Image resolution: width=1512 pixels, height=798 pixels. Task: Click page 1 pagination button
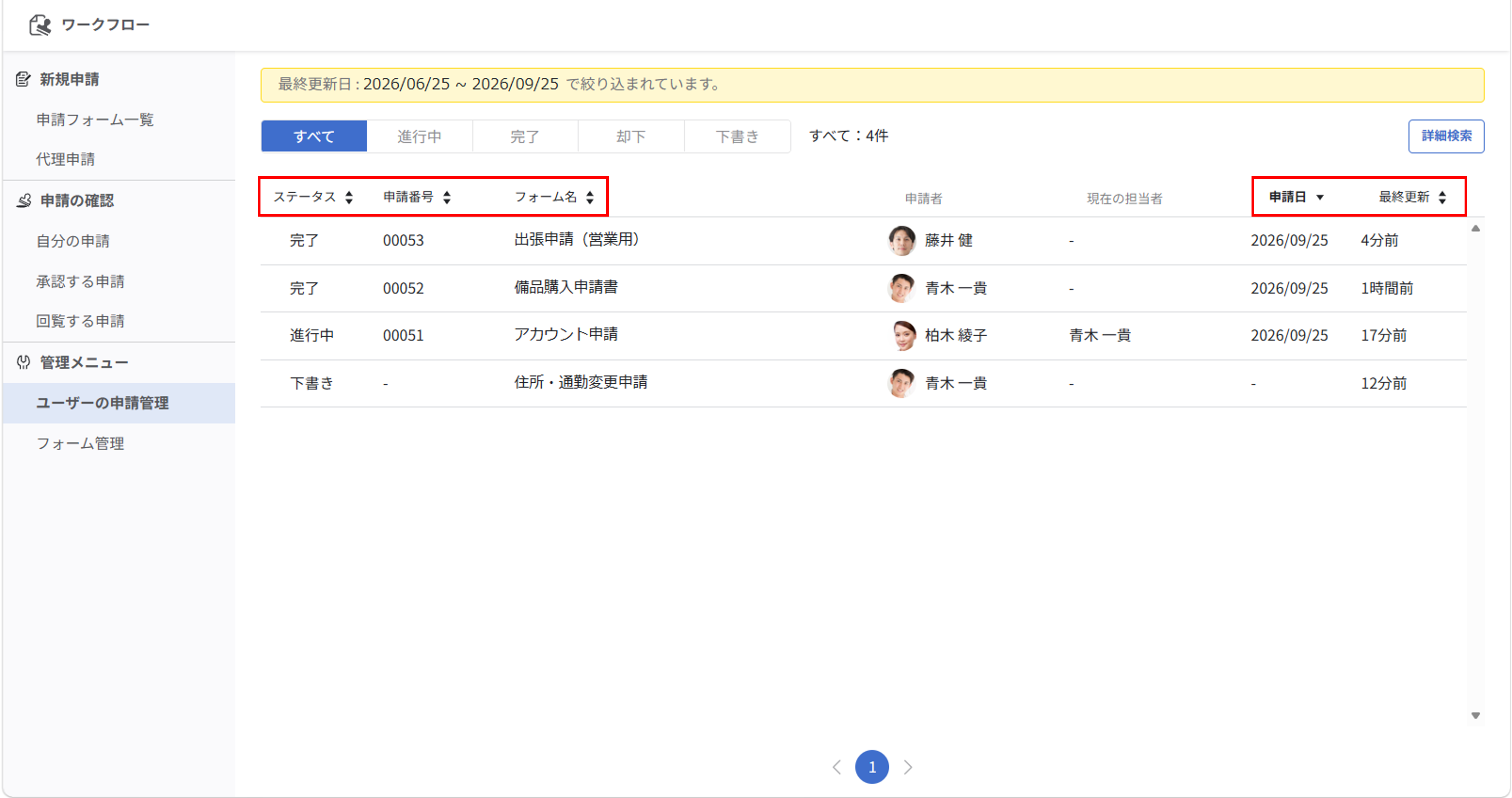tap(871, 767)
